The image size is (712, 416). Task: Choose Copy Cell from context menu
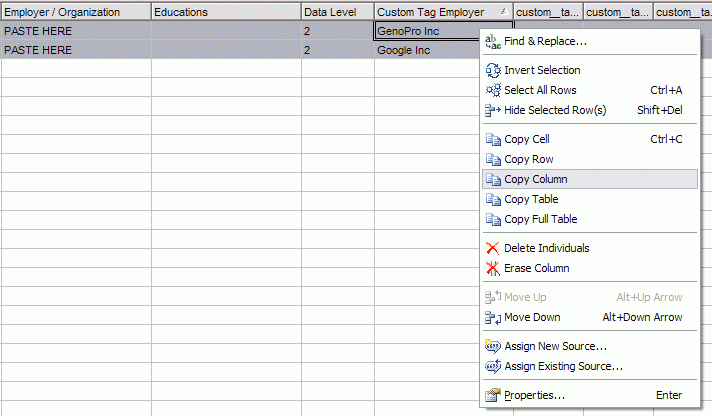coord(527,139)
